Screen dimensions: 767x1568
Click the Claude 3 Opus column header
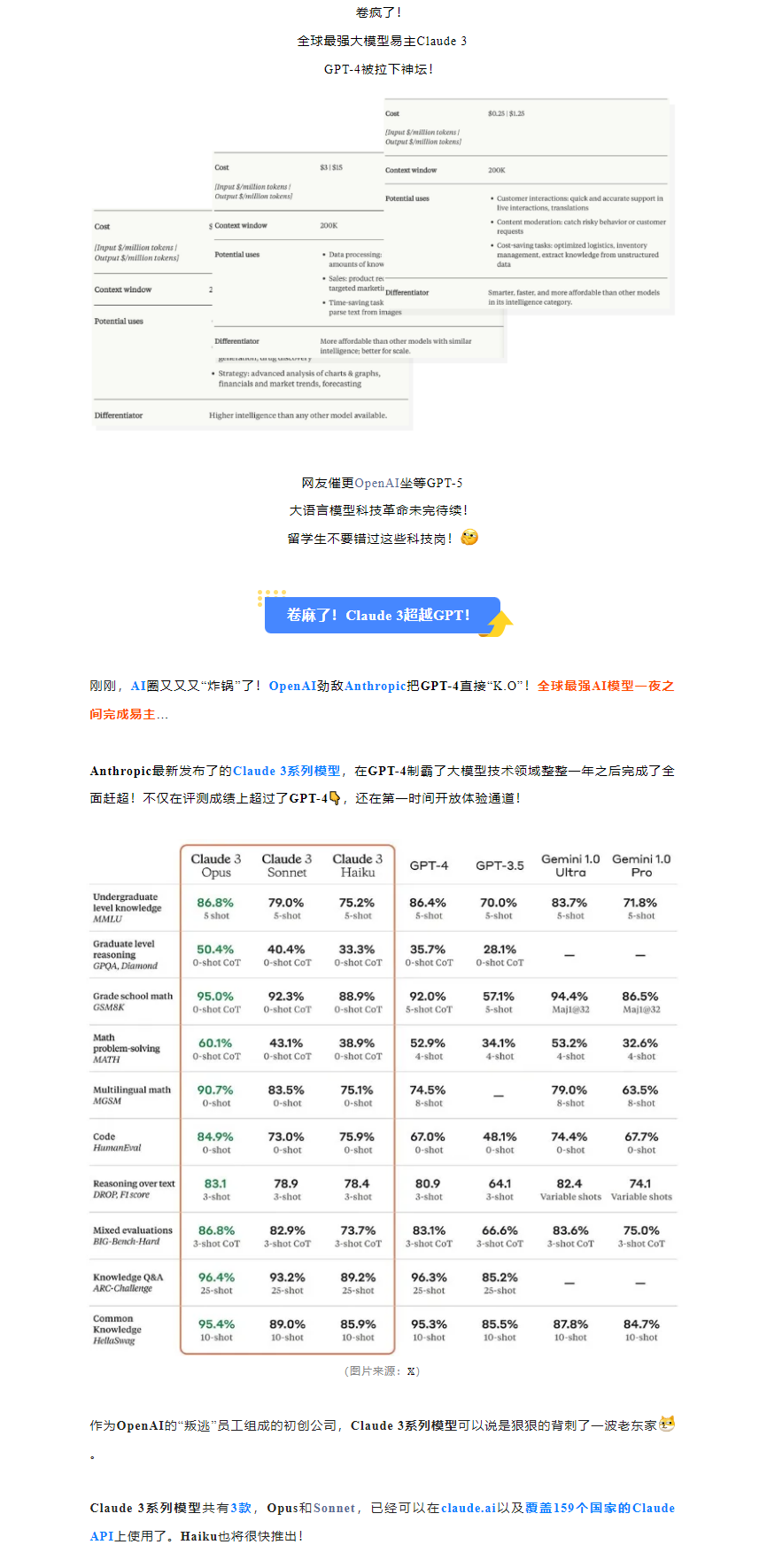tap(216, 866)
